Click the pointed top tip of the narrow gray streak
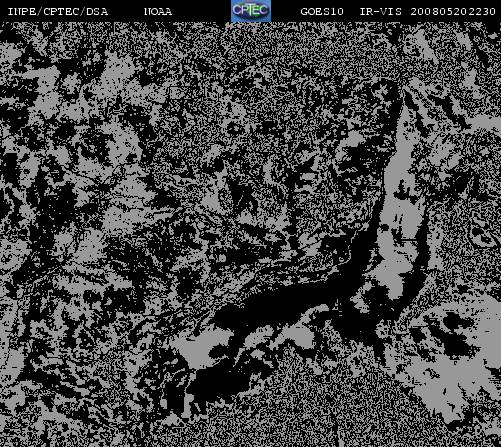Image resolution: width=501 pixels, height=447 pixels. pyautogui.click(x=405, y=108)
